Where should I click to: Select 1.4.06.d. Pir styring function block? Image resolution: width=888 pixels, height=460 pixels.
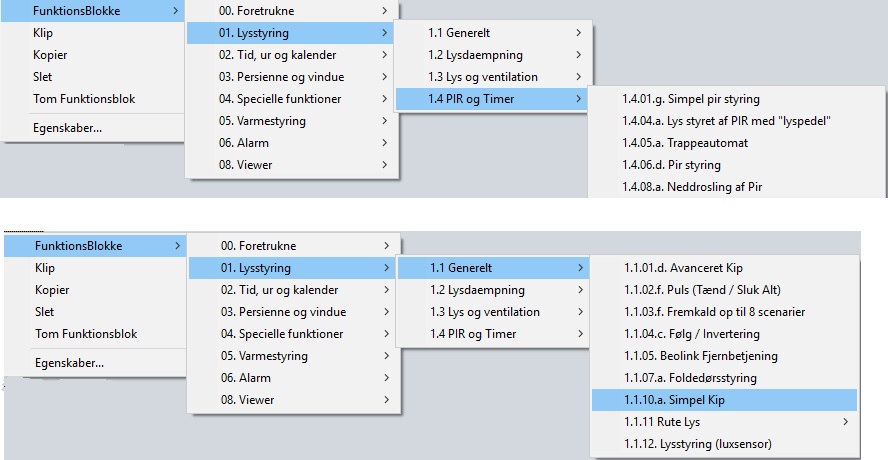pos(671,165)
